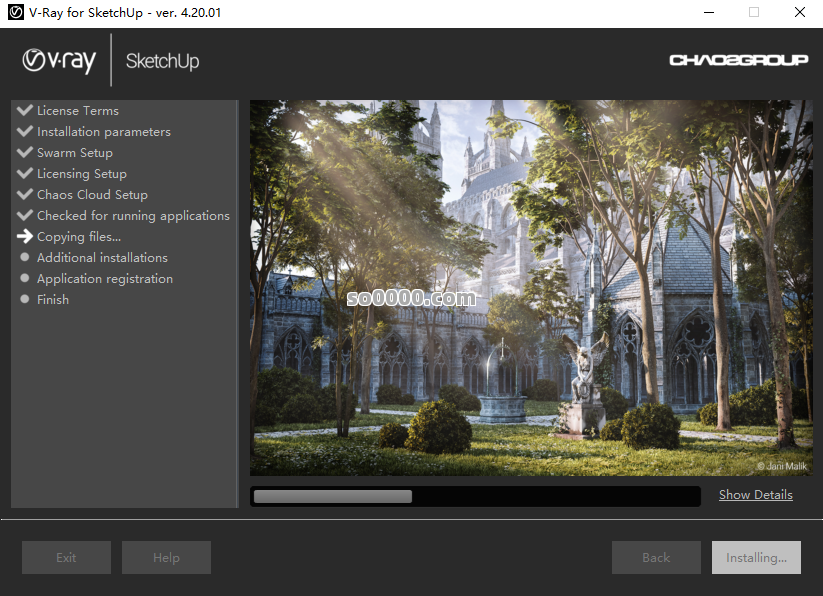Viewport: 823px width, 596px height.
Task: Click the Installing... button
Action: [756, 558]
